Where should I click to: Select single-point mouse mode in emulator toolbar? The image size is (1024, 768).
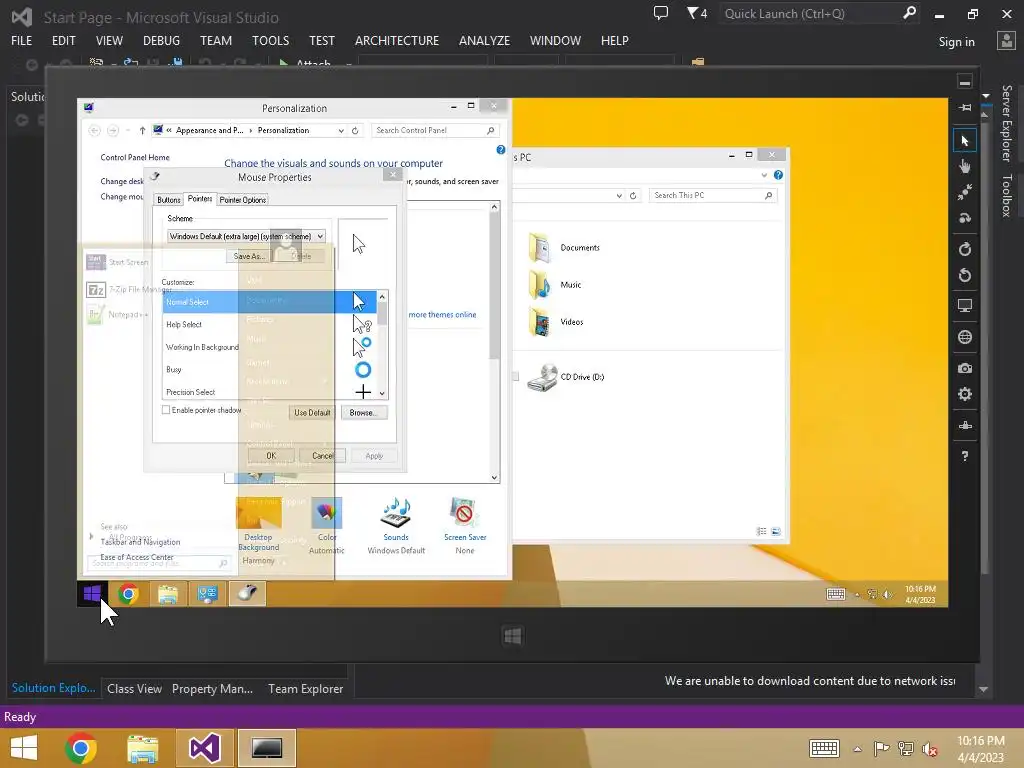click(x=965, y=141)
